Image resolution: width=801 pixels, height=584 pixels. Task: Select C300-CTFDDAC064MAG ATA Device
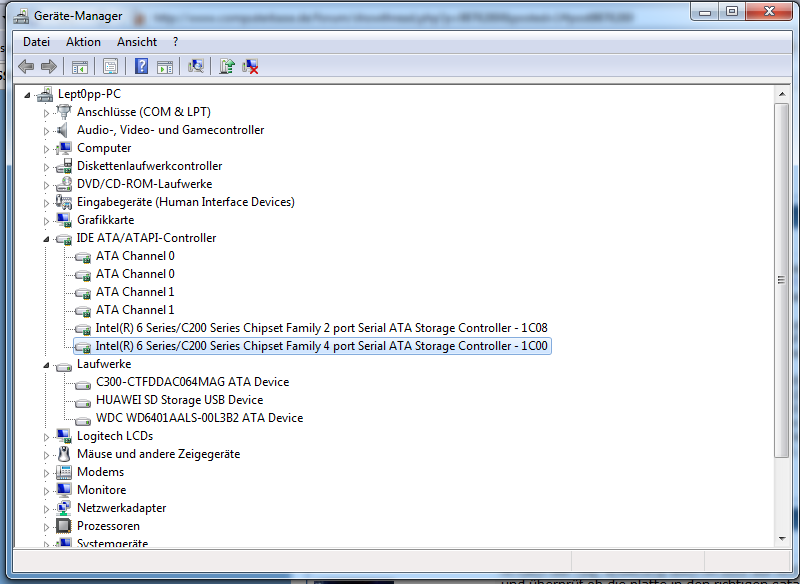[193, 382]
